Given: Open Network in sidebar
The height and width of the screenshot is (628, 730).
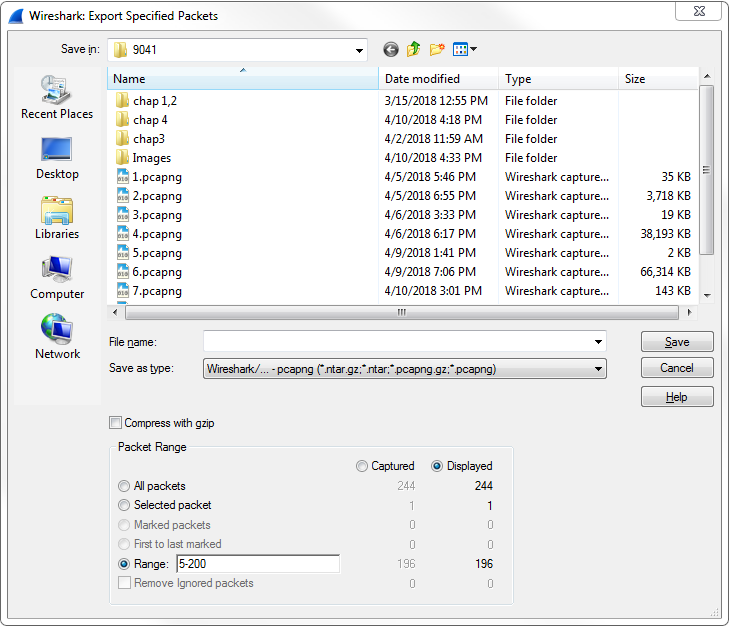Looking at the screenshot, I should click(x=57, y=337).
